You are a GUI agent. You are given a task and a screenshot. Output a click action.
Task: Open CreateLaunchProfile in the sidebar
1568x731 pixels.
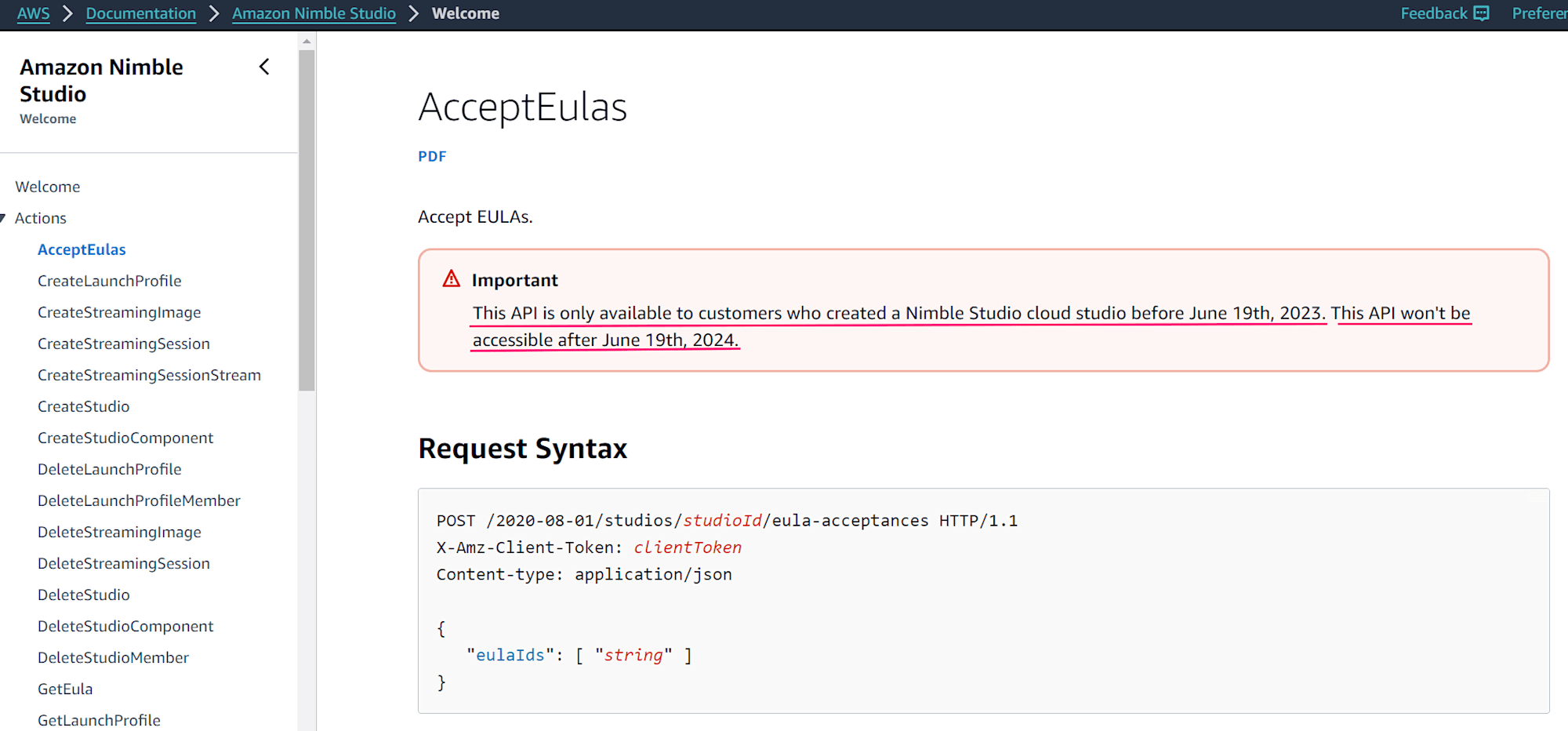click(110, 281)
